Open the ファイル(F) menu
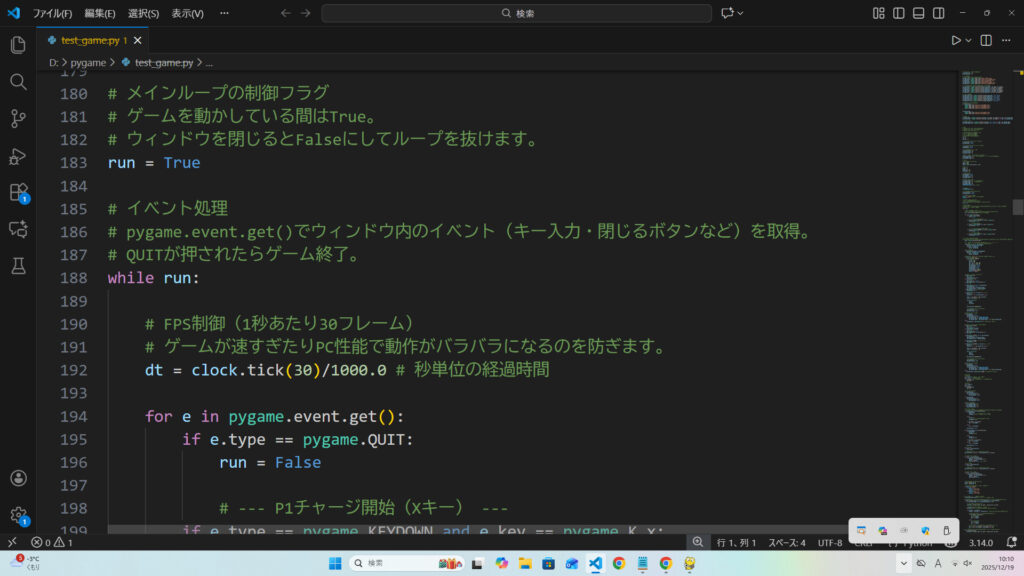The image size is (1024, 576). [x=52, y=14]
